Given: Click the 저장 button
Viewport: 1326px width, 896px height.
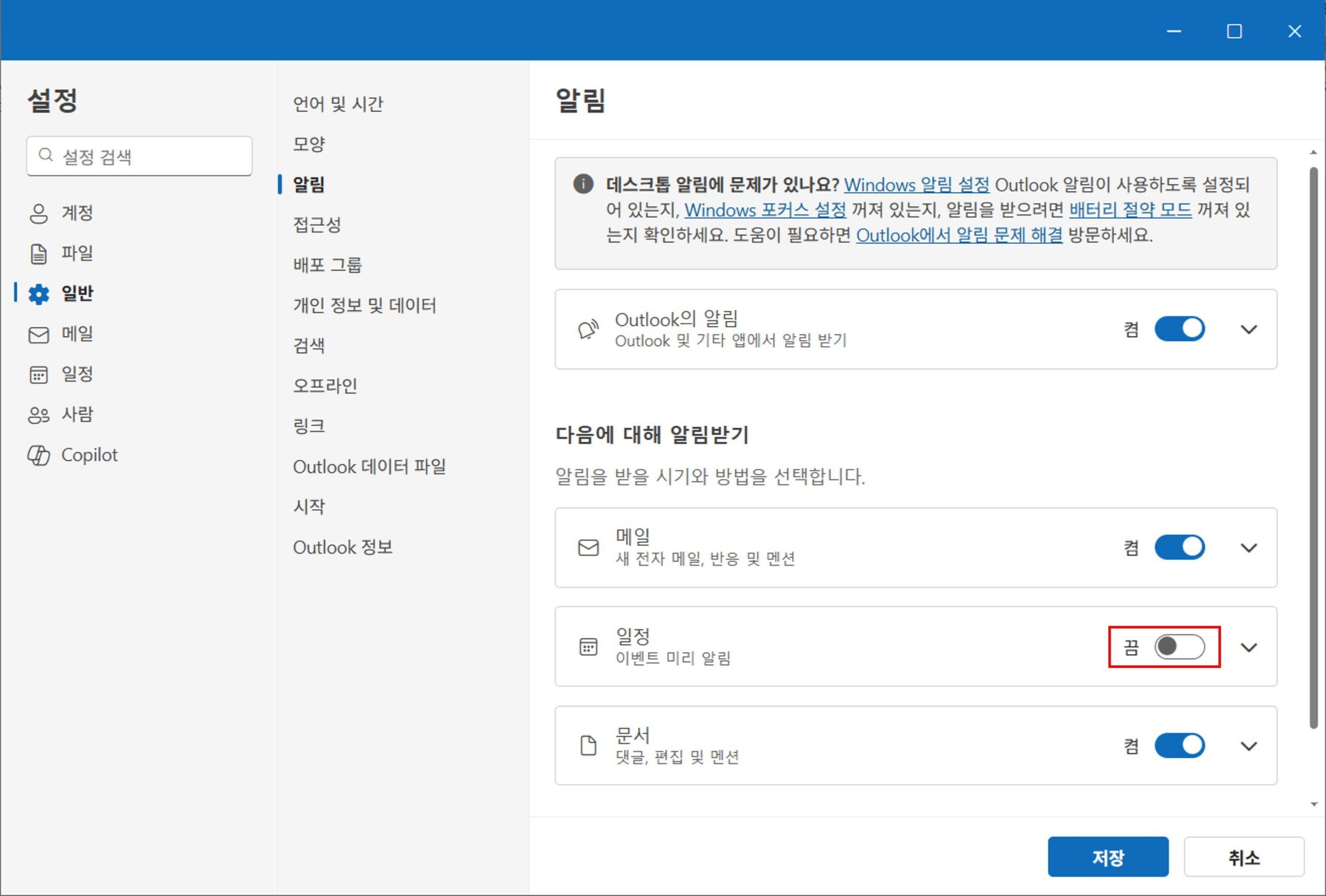Looking at the screenshot, I should [x=1107, y=857].
